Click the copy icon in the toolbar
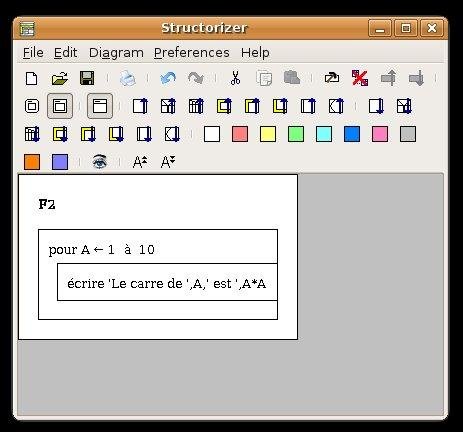 [264, 79]
